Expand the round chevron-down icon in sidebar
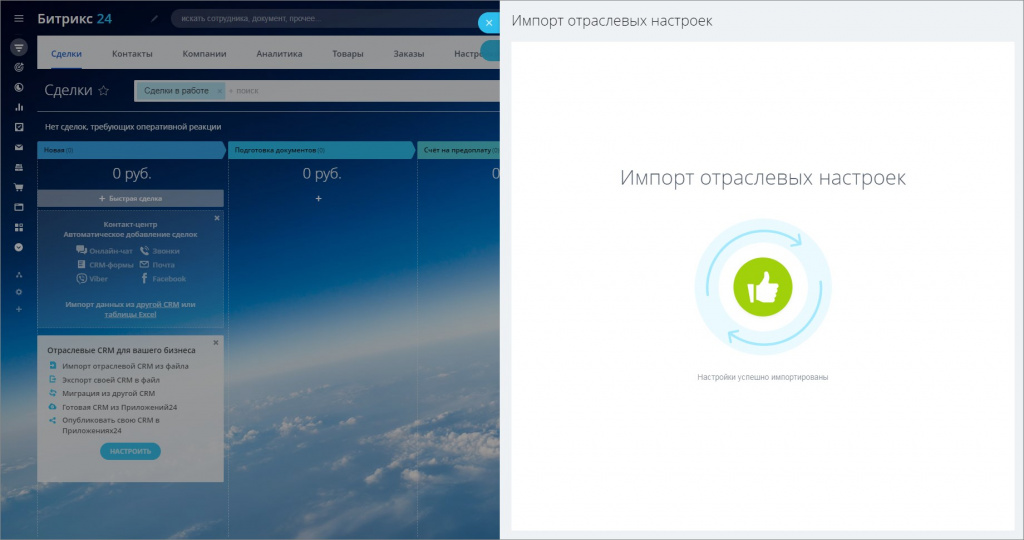Viewport: 1024px width, 540px height. pyautogui.click(x=19, y=247)
